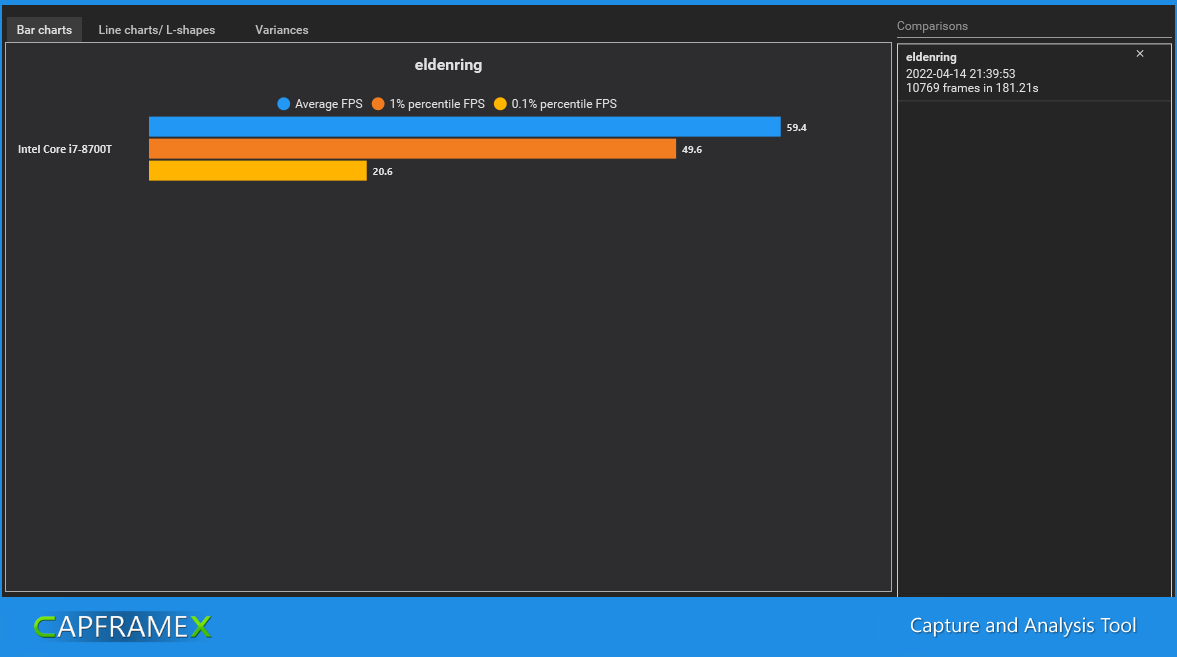Viewport: 1177px width, 657px height.
Task: Click the yellow 0.1% percentile bar
Action: 257,170
